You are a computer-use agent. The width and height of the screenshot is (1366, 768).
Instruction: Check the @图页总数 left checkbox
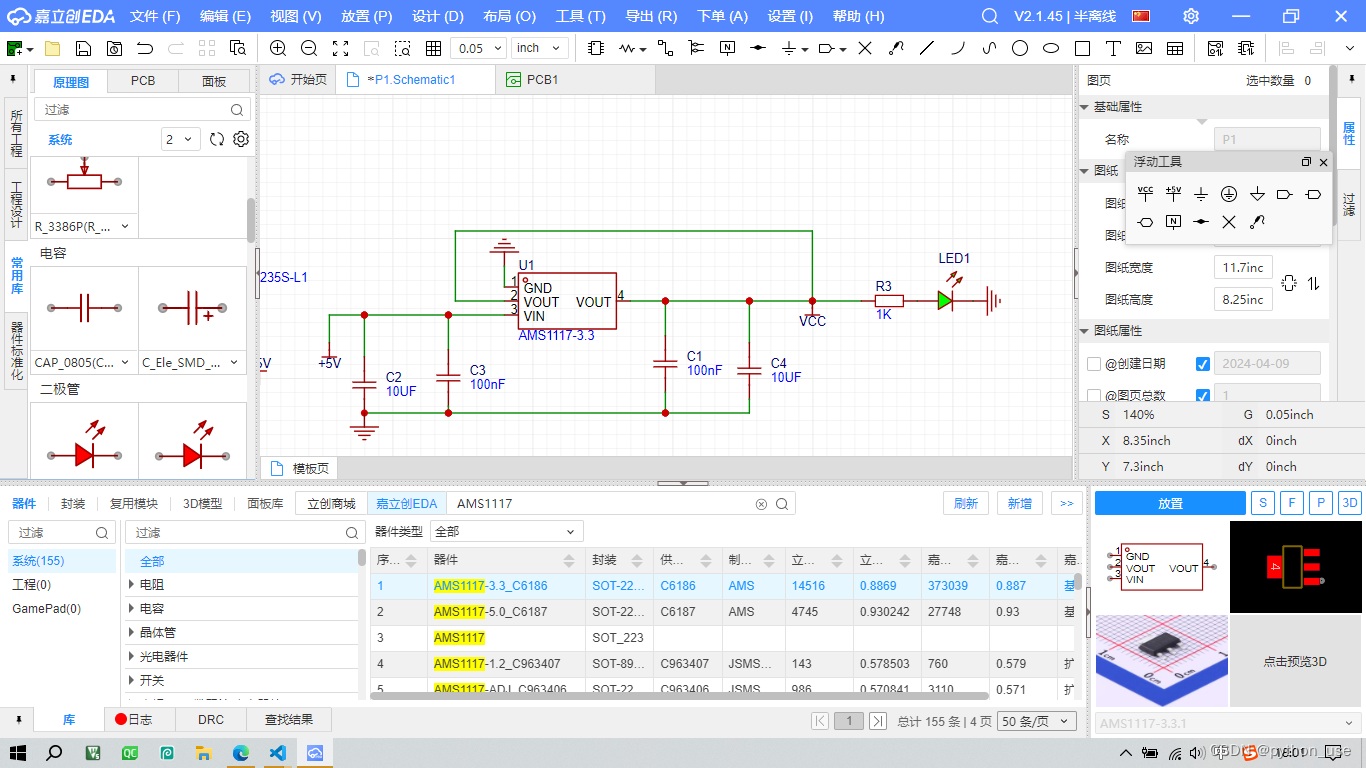1094,396
